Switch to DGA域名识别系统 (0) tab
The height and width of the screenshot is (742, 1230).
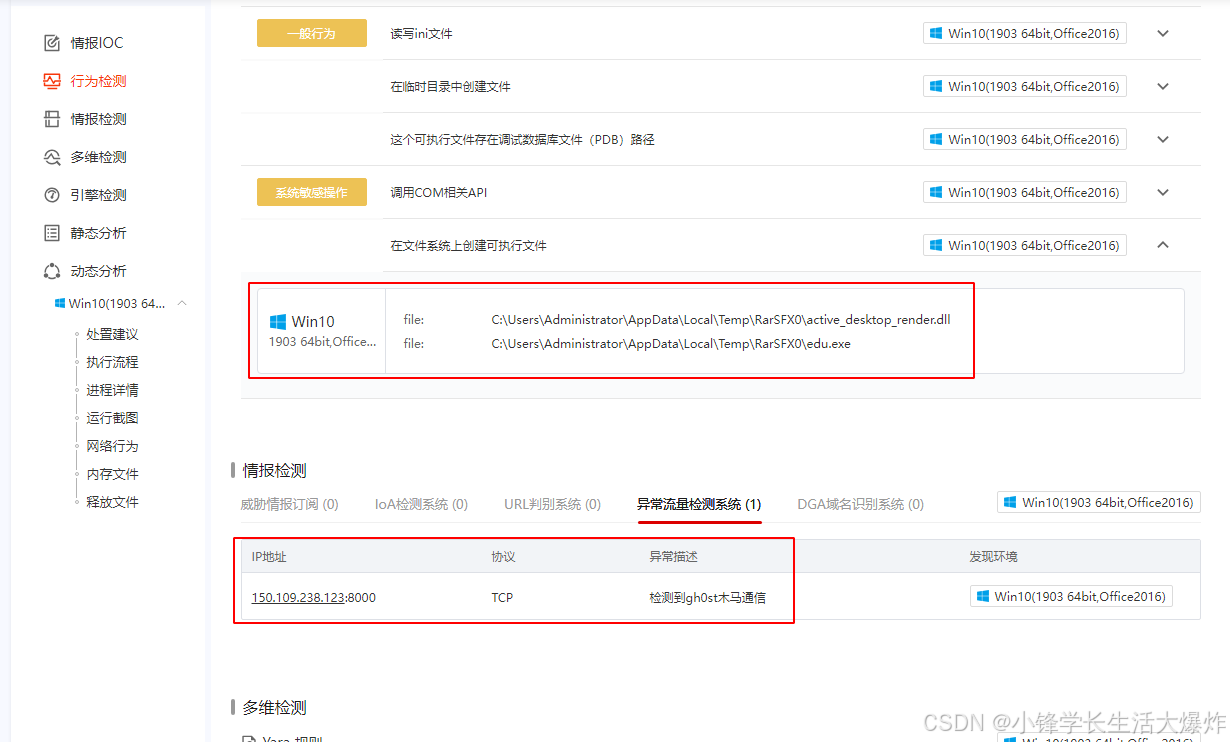tap(861, 504)
